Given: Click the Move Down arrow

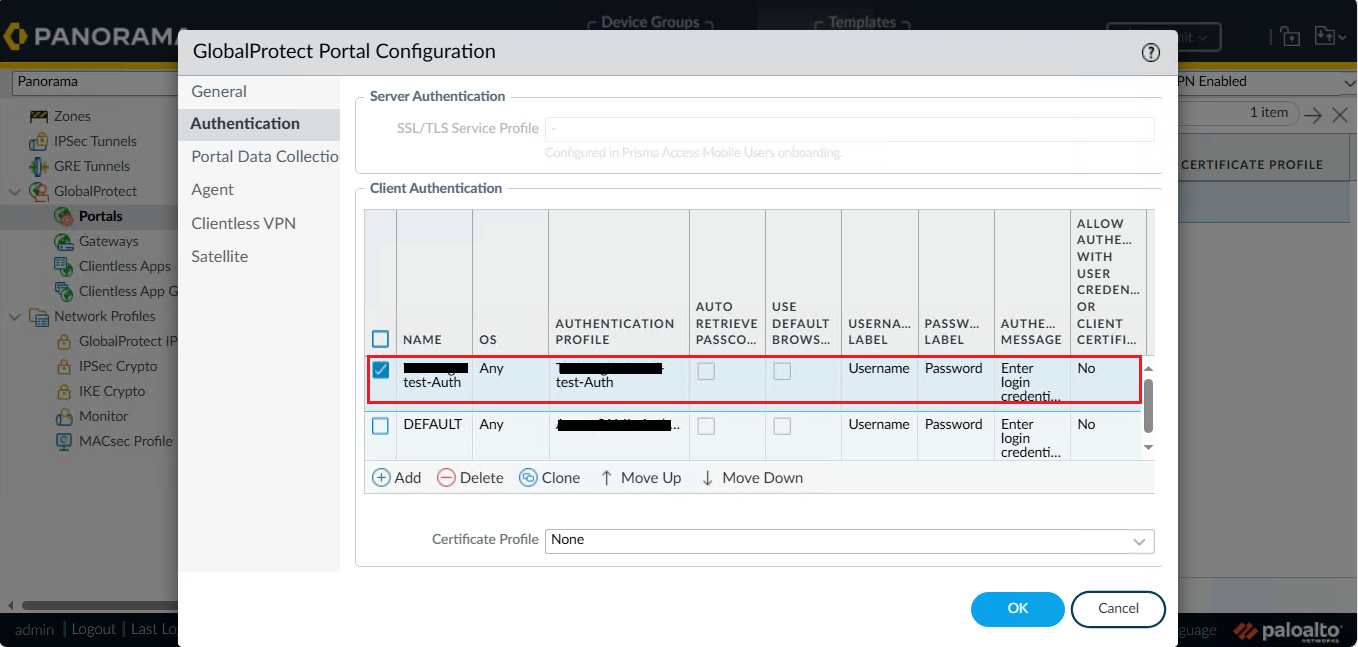Looking at the screenshot, I should [x=708, y=478].
